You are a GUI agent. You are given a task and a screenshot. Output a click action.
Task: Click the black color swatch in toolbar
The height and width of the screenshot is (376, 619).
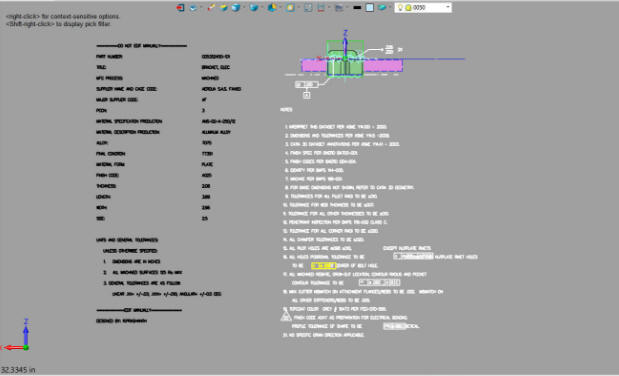[x=357, y=8]
